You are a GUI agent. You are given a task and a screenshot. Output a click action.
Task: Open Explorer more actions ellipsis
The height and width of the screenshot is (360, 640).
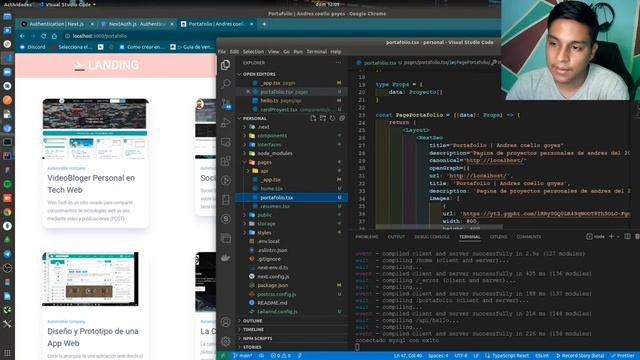(338, 63)
